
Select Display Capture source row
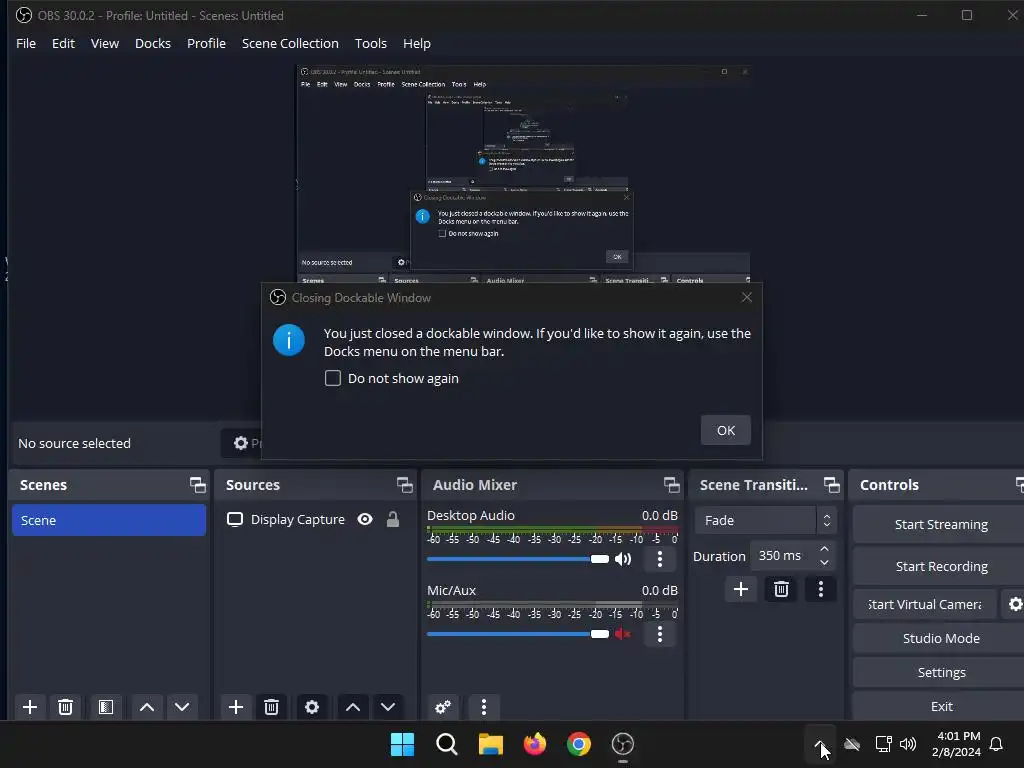point(313,519)
